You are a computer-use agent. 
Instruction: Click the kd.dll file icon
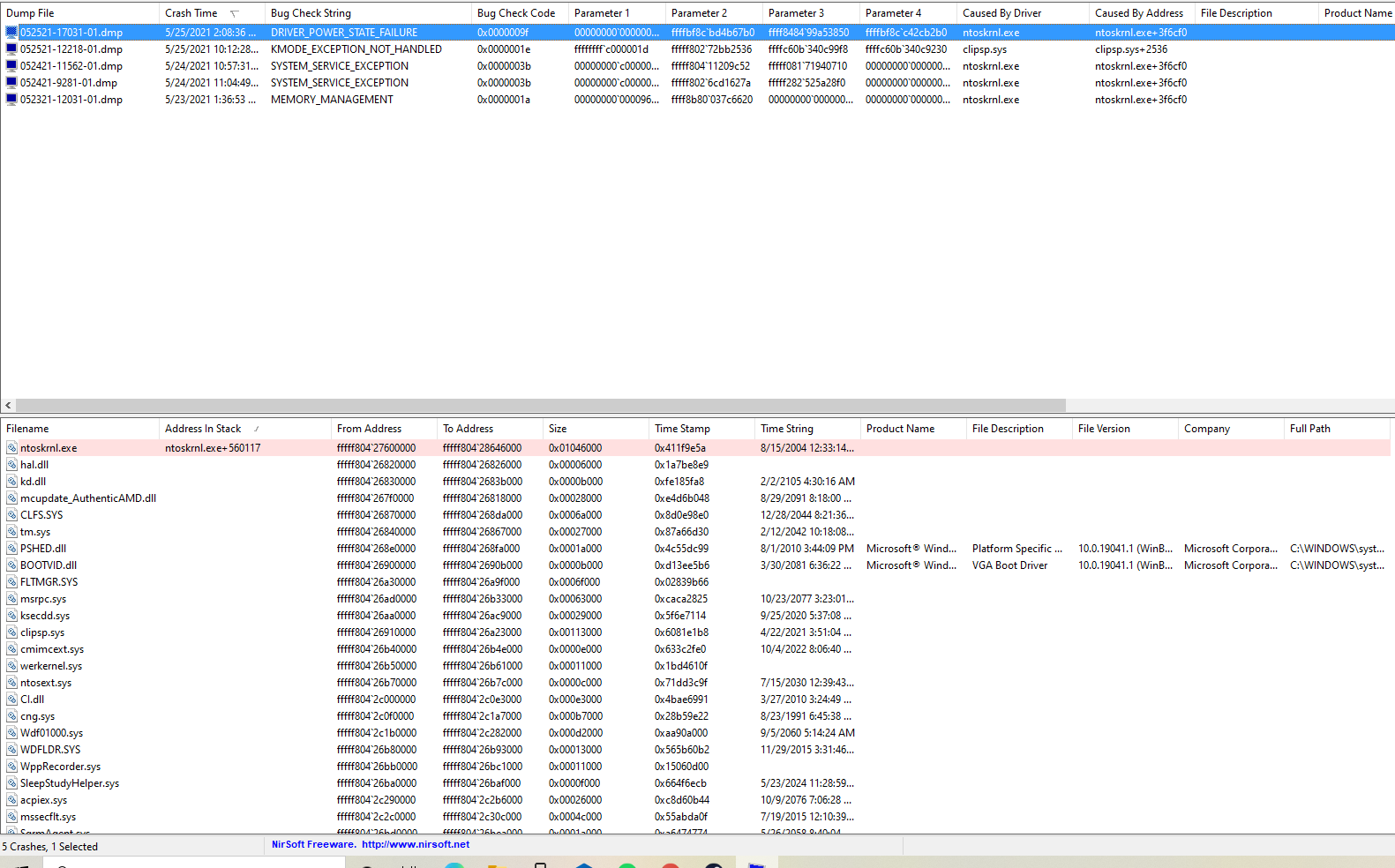[x=12, y=482]
